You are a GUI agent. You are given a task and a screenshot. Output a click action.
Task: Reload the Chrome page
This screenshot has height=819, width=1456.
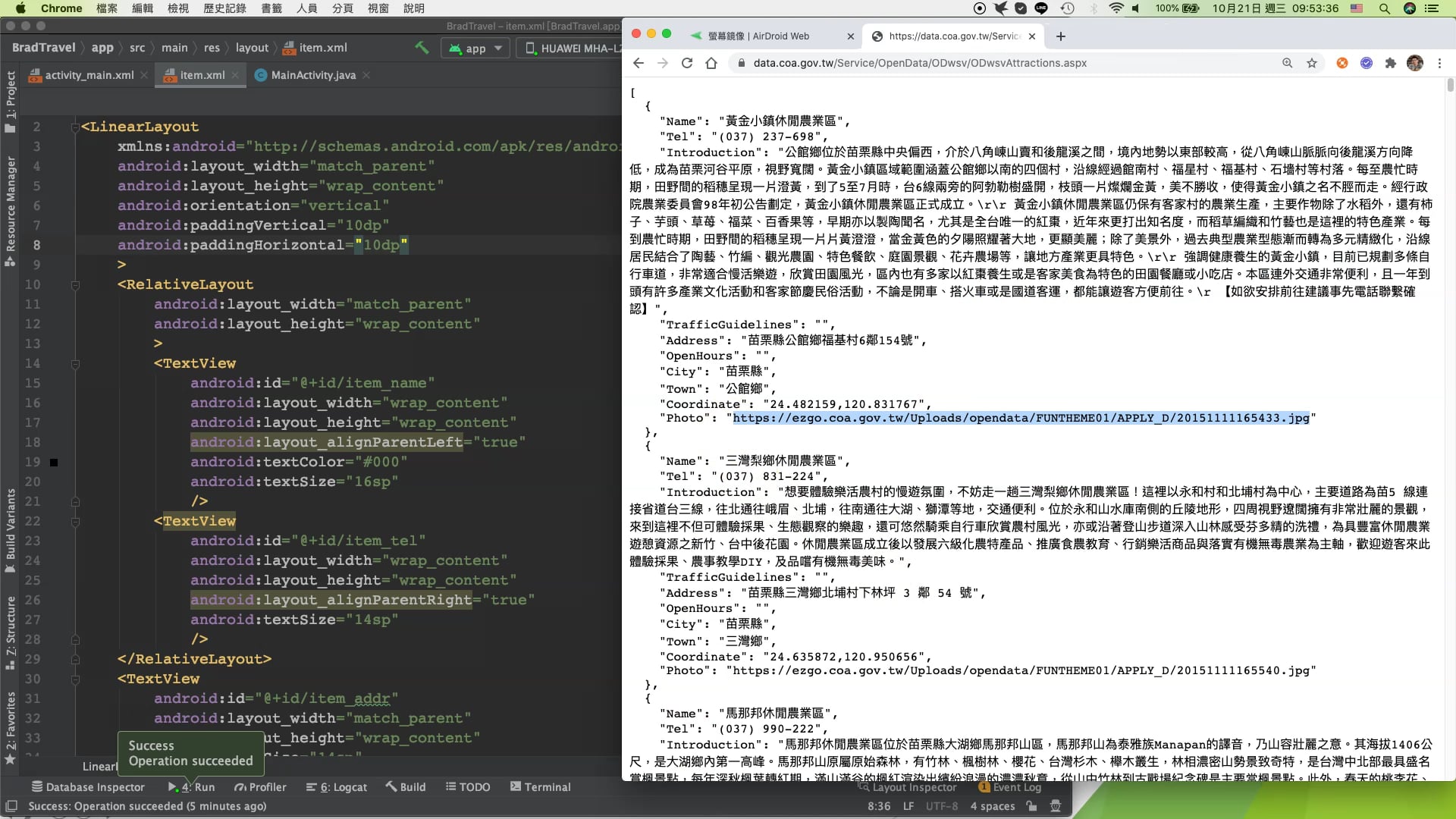pyautogui.click(x=687, y=63)
